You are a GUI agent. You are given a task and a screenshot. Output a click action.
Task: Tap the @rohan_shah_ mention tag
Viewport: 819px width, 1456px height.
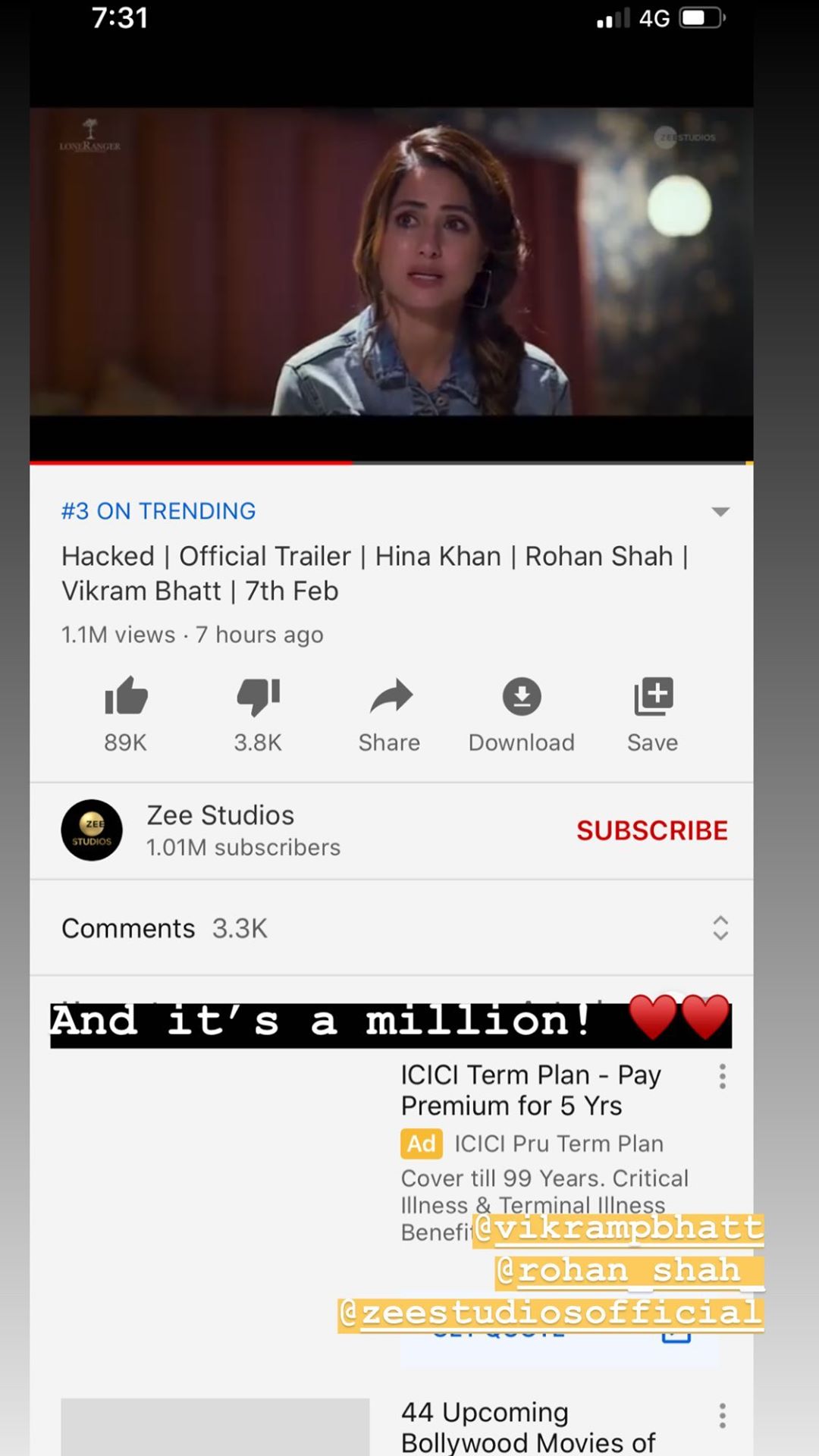coord(629,1272)
